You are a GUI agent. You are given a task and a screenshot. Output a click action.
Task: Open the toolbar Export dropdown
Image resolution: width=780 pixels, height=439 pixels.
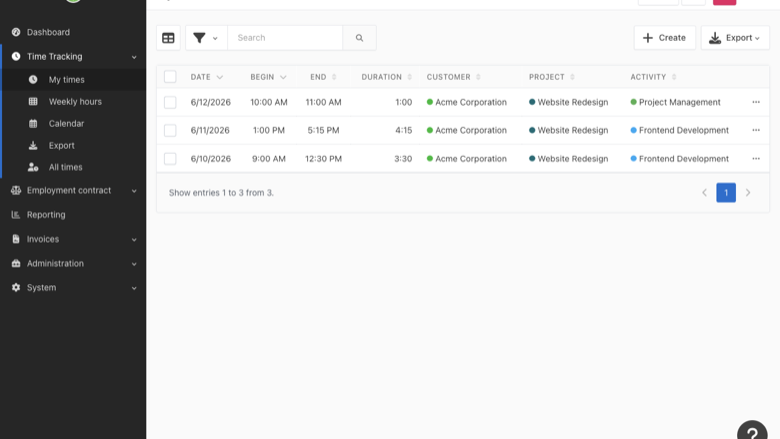[735, 38]
